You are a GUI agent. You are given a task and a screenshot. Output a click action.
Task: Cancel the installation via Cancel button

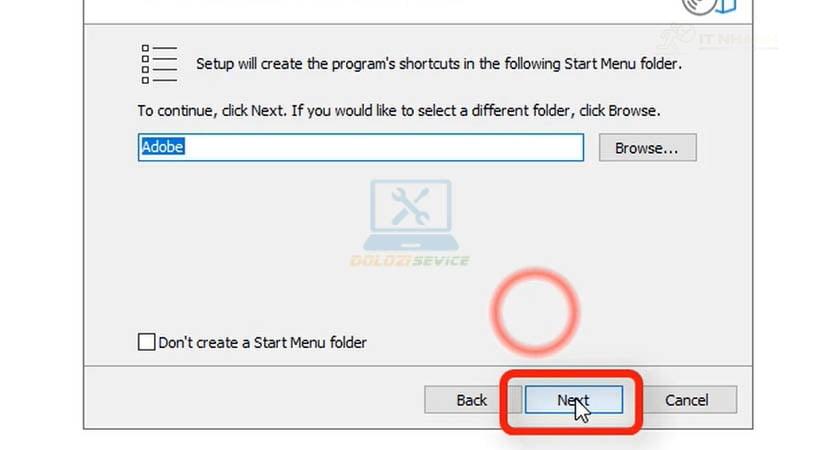click(687, 400)
